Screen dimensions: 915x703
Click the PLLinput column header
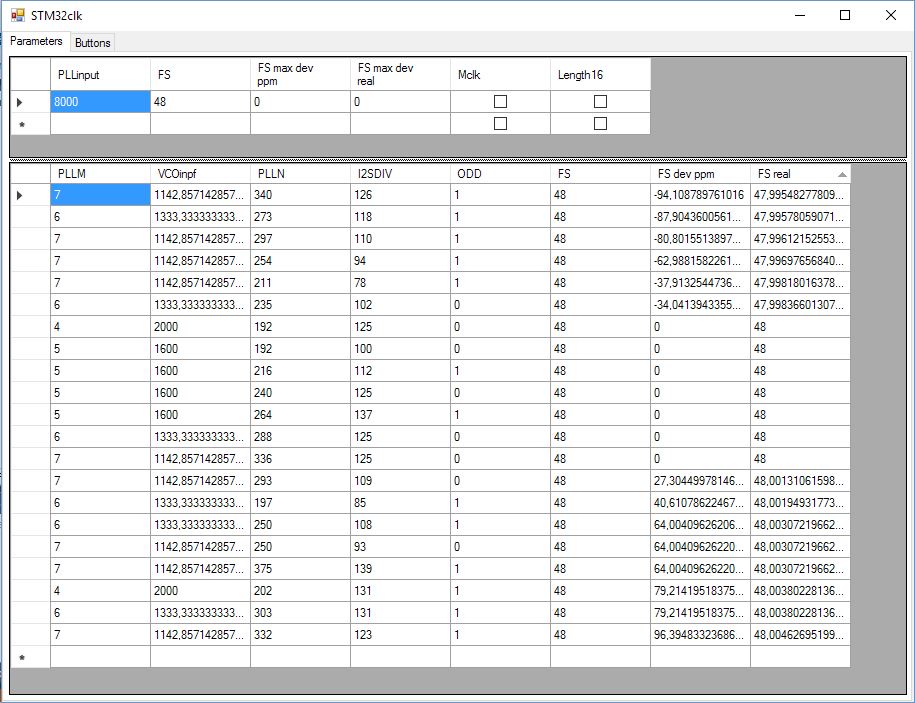click(100, 74)
